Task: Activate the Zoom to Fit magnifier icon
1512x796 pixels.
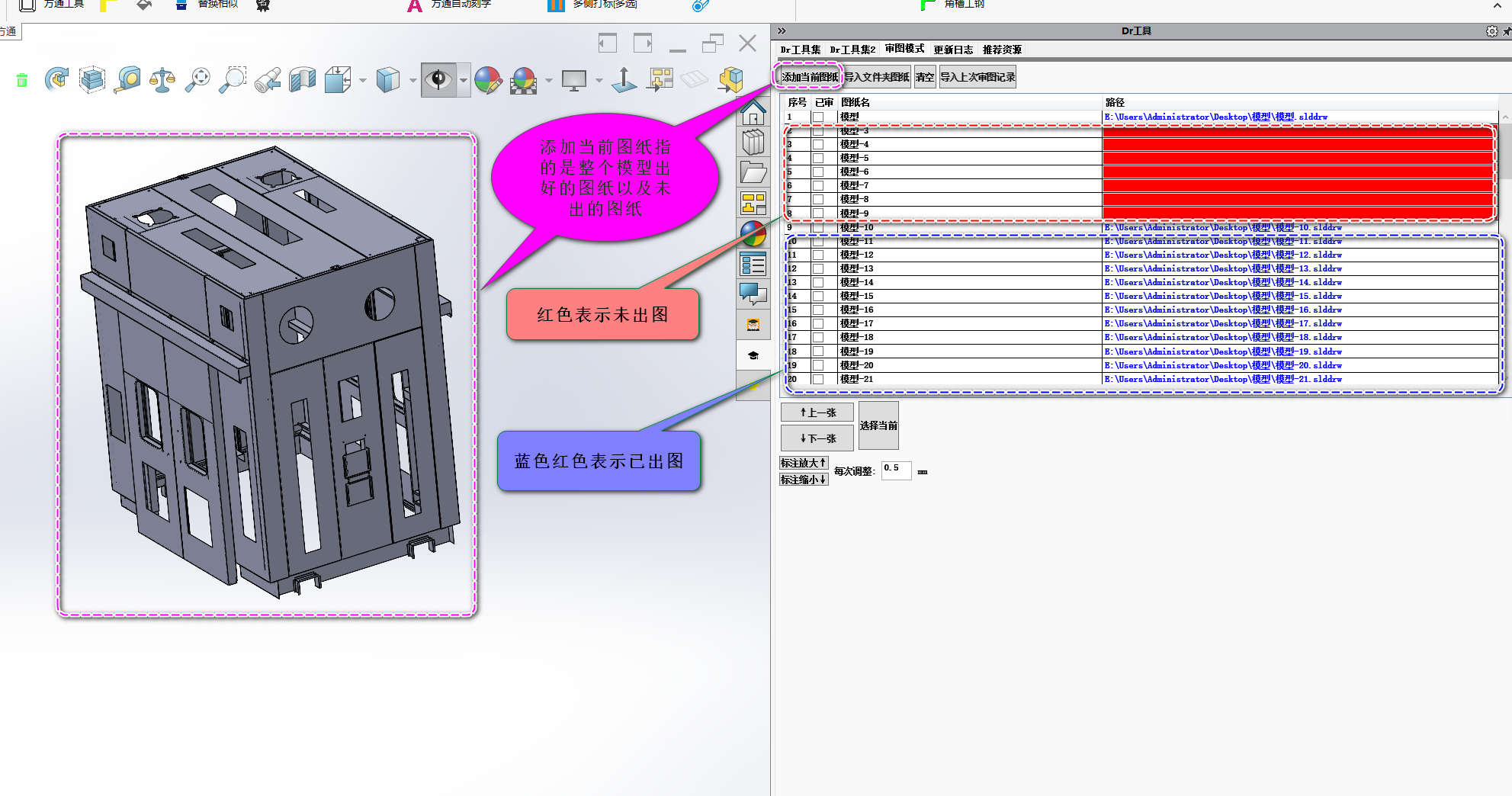Action: tap(197, 79)
